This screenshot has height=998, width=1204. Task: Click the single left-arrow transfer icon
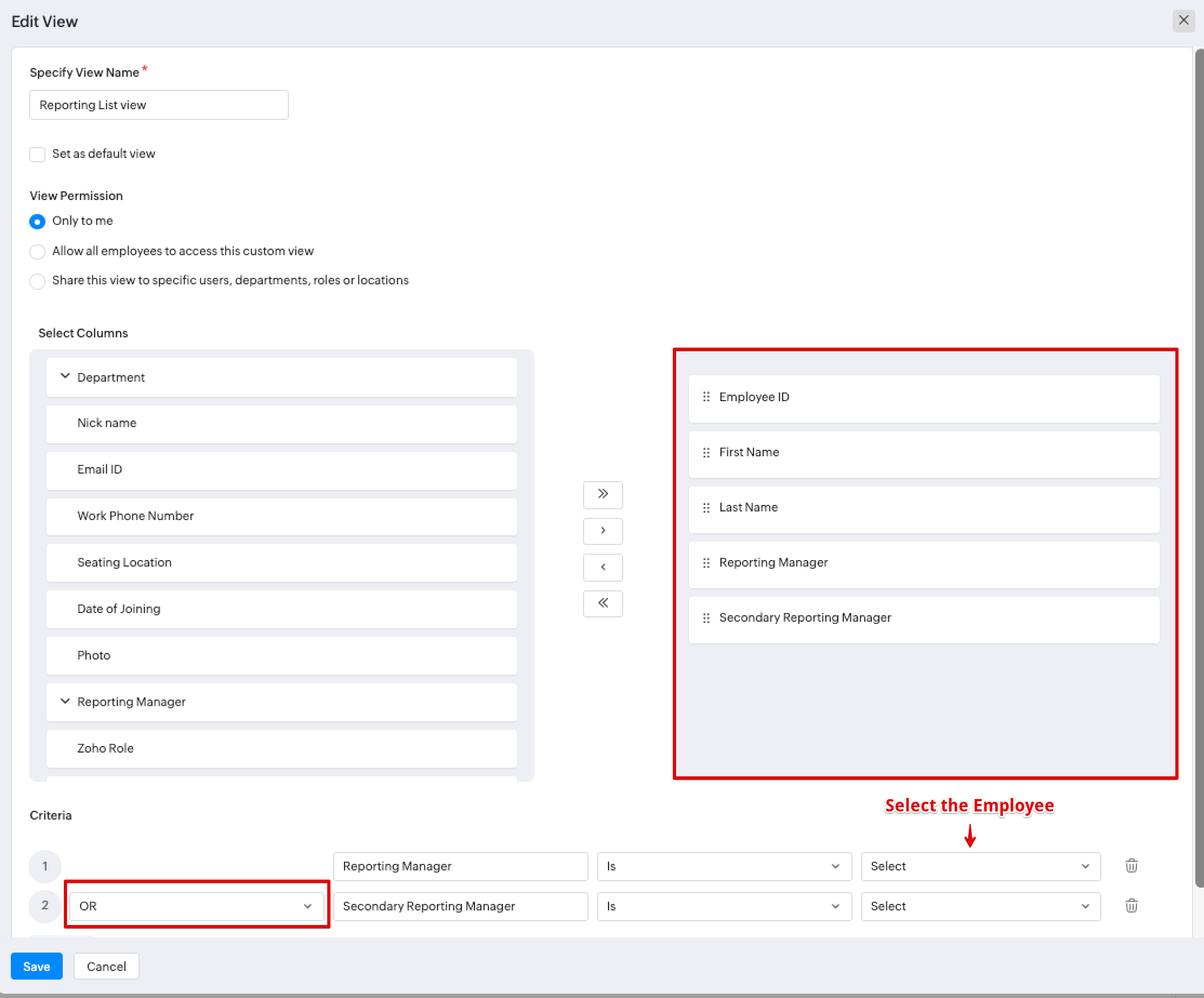[602, 567]
